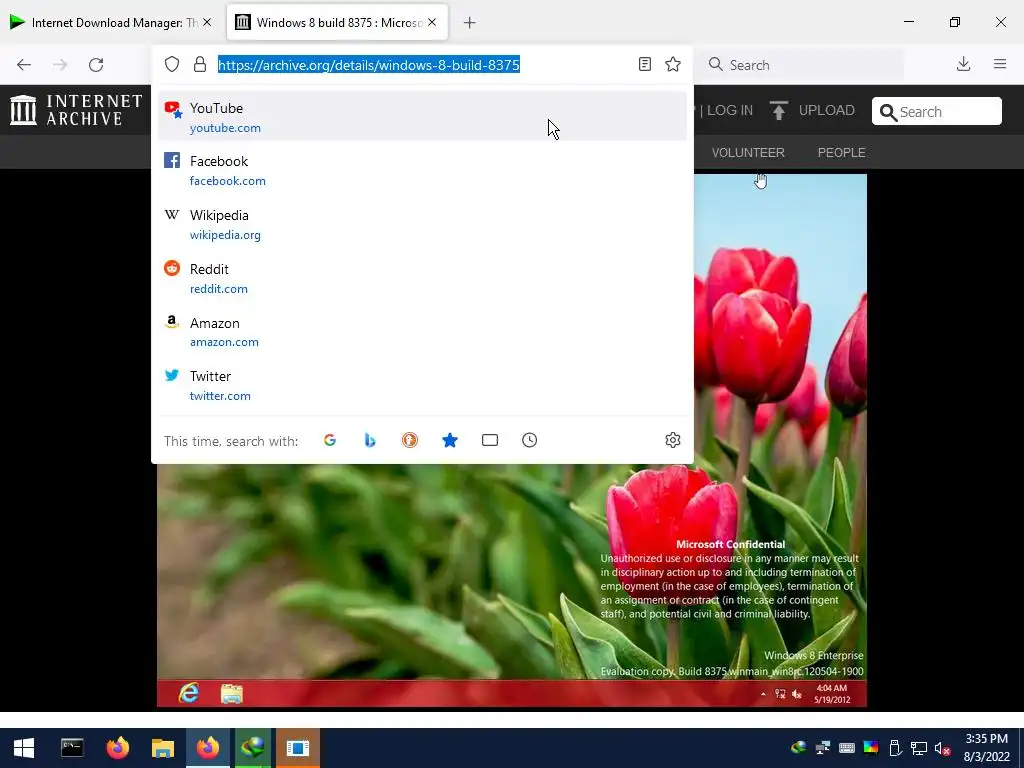
Task: Click the keyboard tray icon
Action: pos(846,748)
